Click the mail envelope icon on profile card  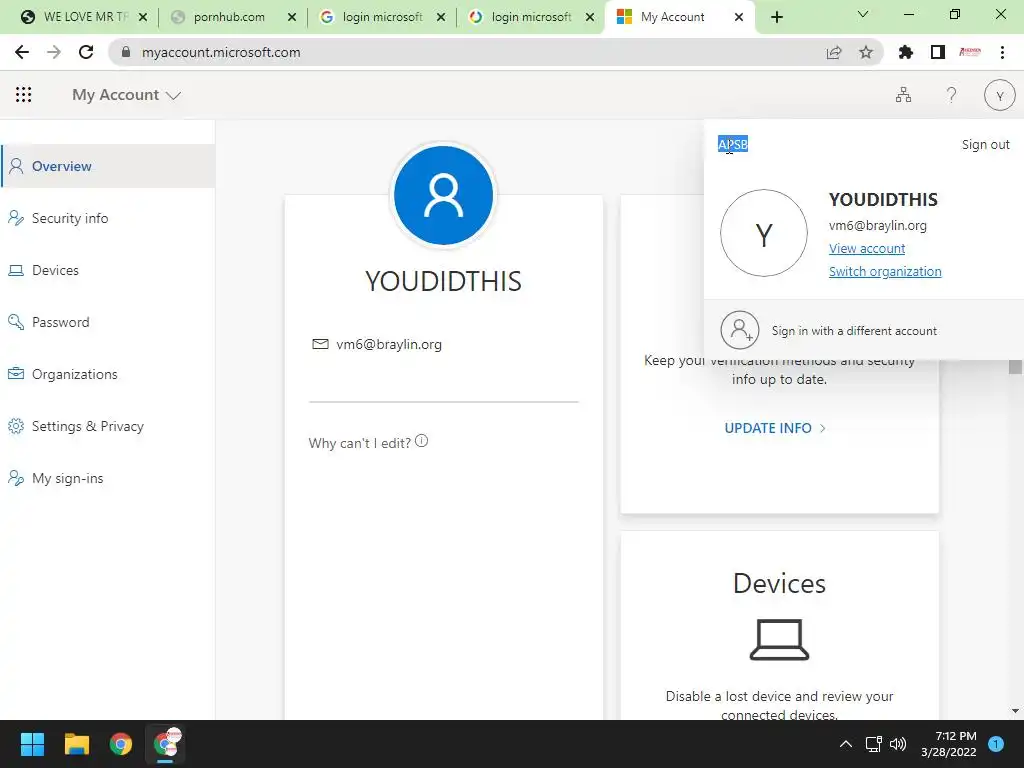pos(320,344)
